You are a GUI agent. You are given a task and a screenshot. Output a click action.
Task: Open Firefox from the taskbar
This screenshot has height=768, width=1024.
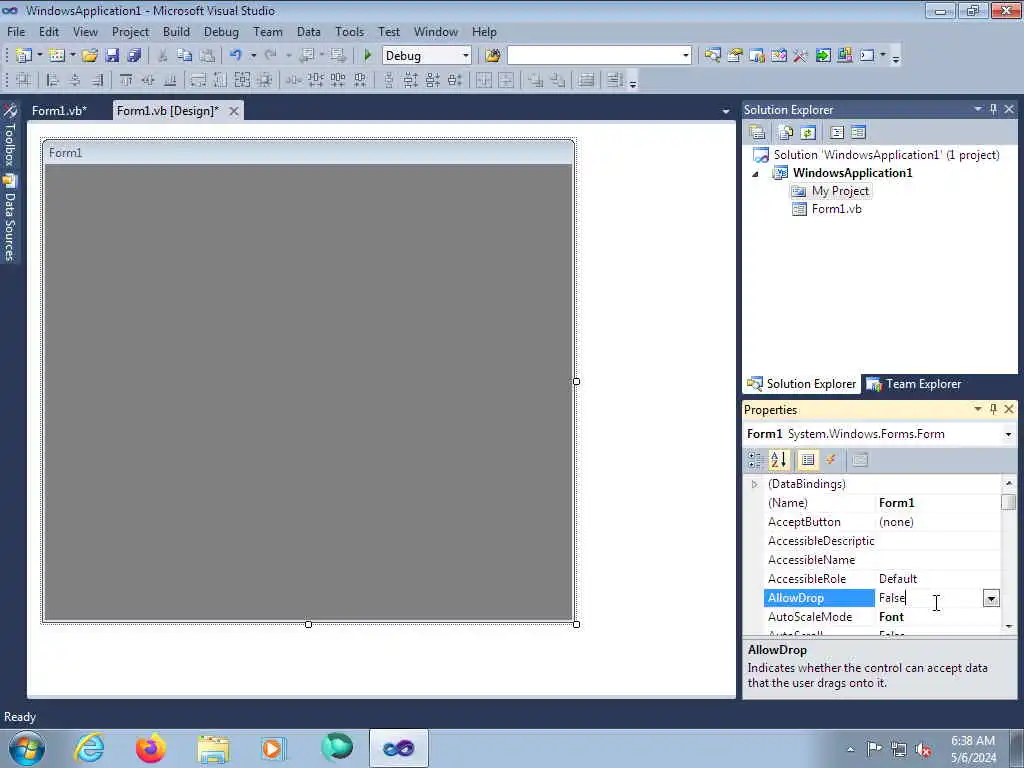click(151, 748)
